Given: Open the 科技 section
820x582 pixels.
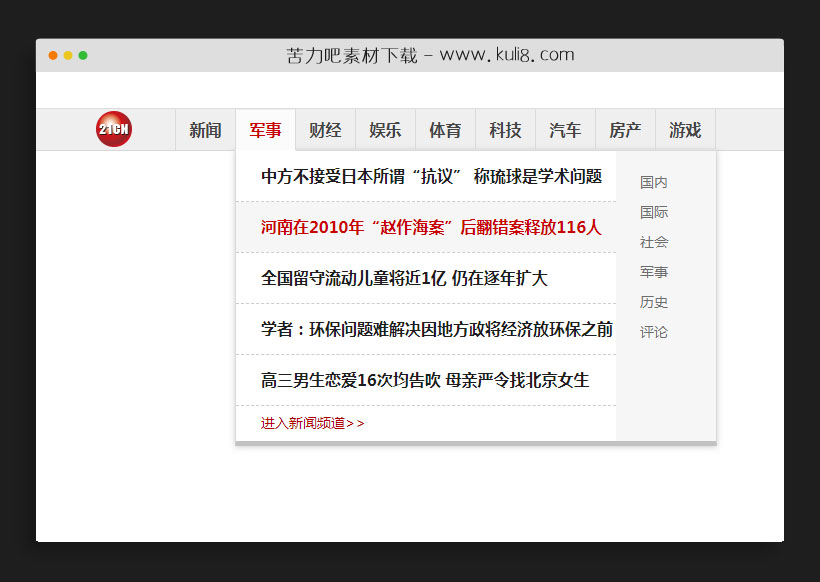Looking at the screenshot, I should point(505,129).
